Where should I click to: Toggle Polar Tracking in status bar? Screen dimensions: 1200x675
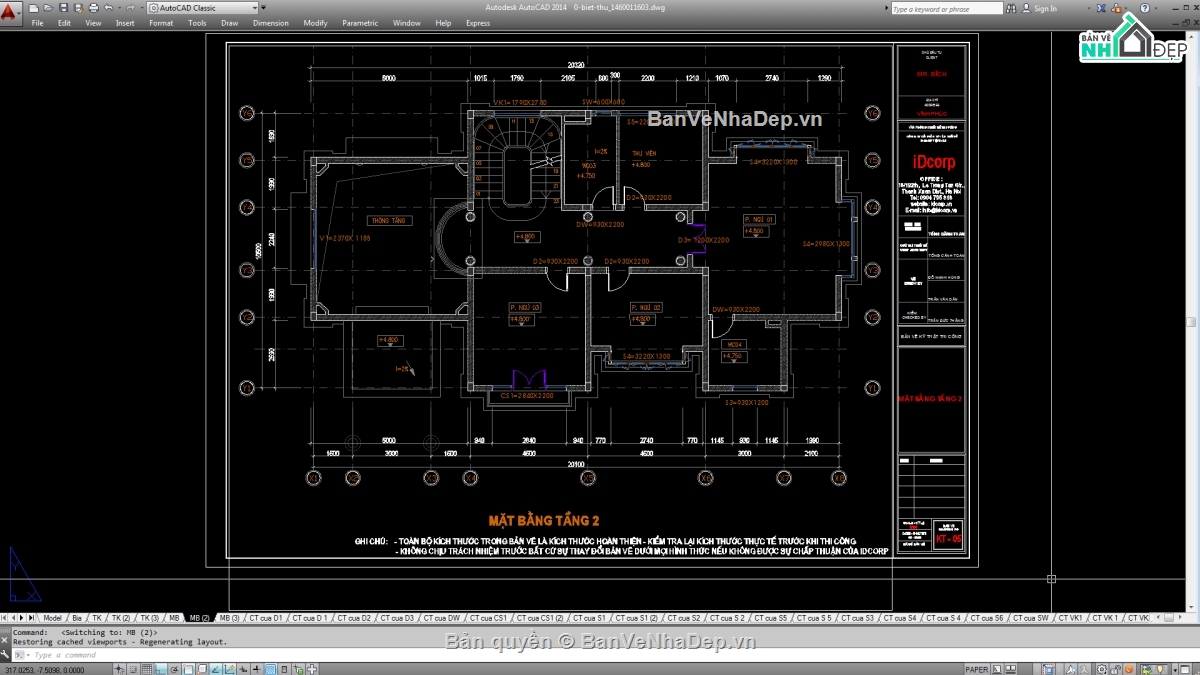pyautogui.click(x=174, y=669)
